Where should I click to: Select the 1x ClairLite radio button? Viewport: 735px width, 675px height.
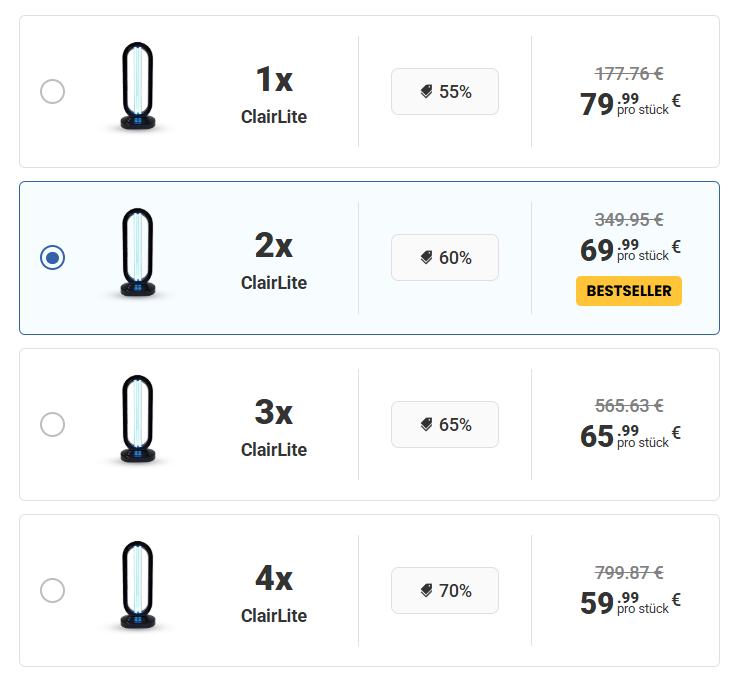pos(52,92)
